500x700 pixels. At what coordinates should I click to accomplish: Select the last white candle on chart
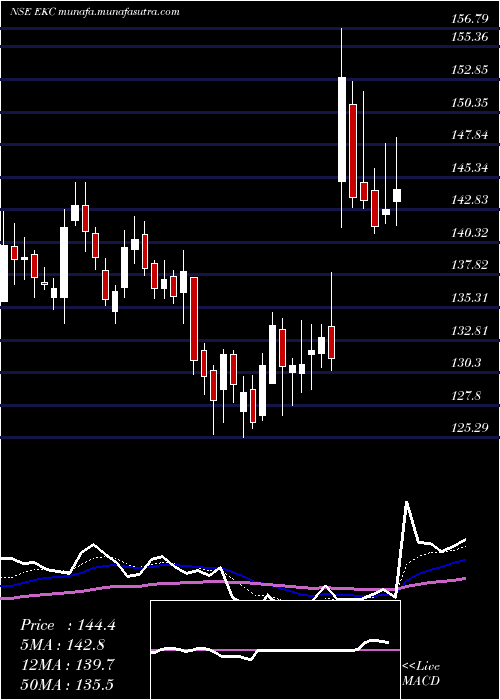[397, 196]
